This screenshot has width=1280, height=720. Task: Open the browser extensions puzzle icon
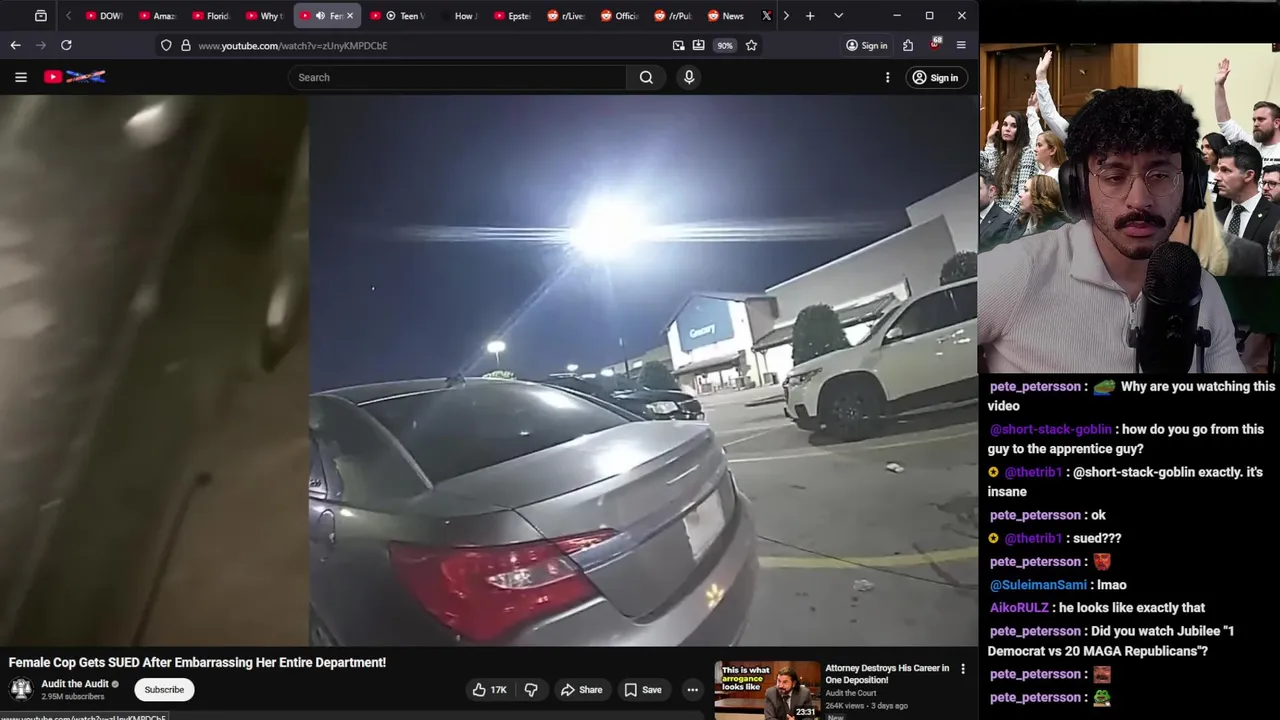[908, 45]
